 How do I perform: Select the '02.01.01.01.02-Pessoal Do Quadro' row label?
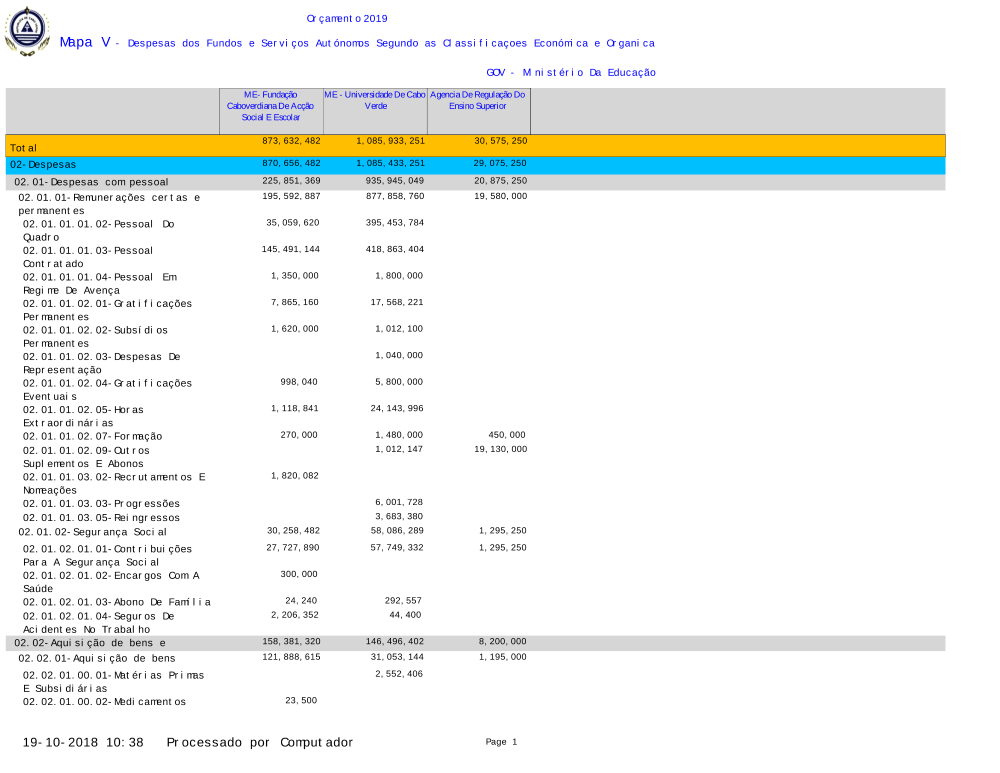click(98, 230)
